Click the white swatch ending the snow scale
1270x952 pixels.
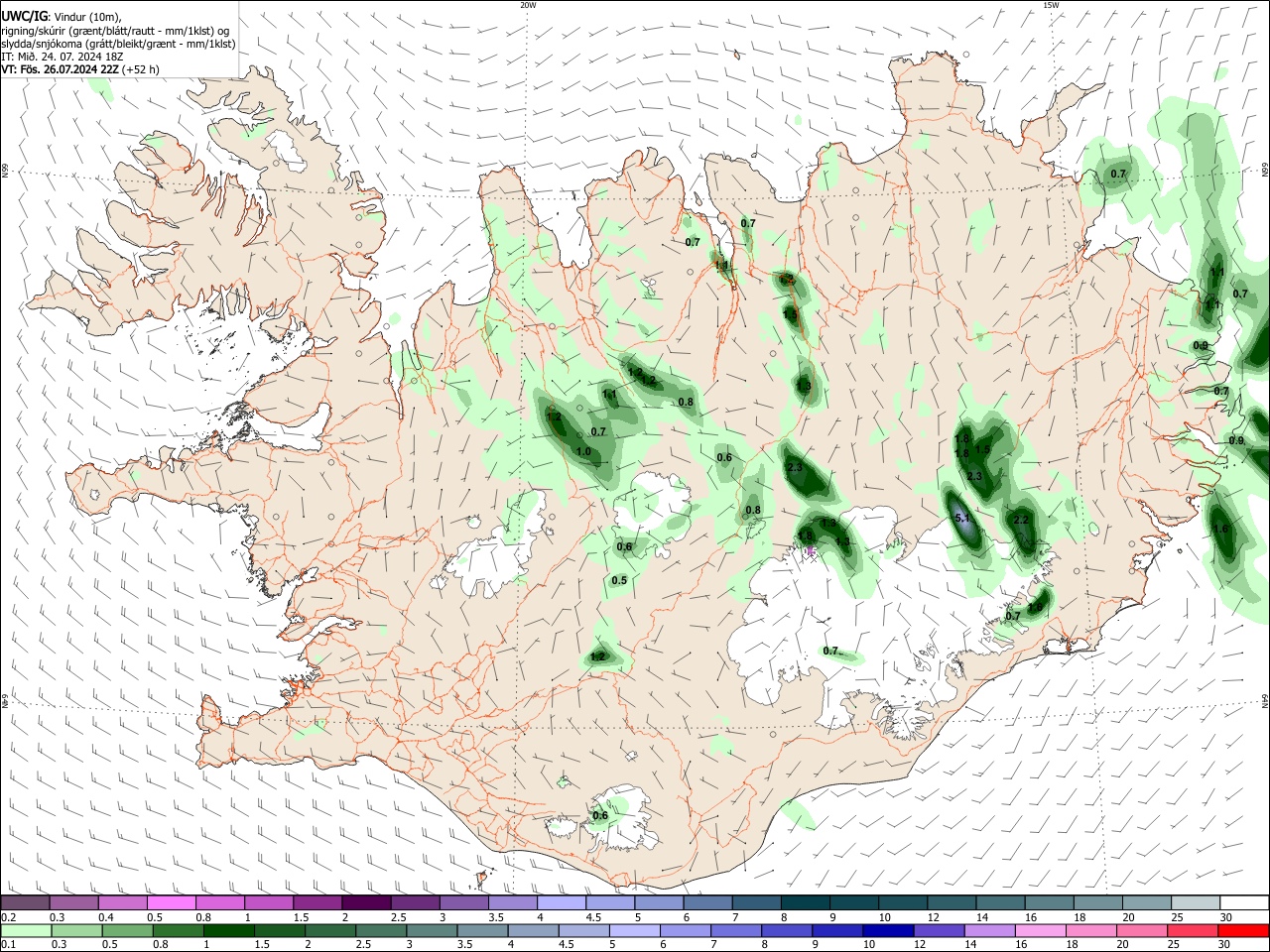(x=1244, y=903)
